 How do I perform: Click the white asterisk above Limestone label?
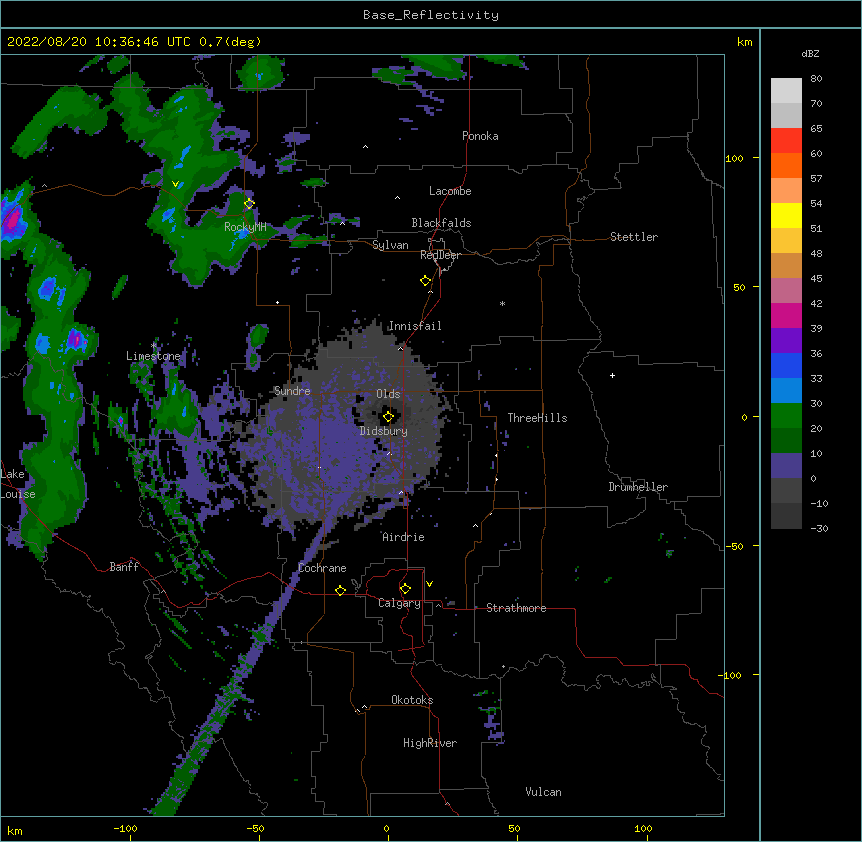(x=154, y=345)
